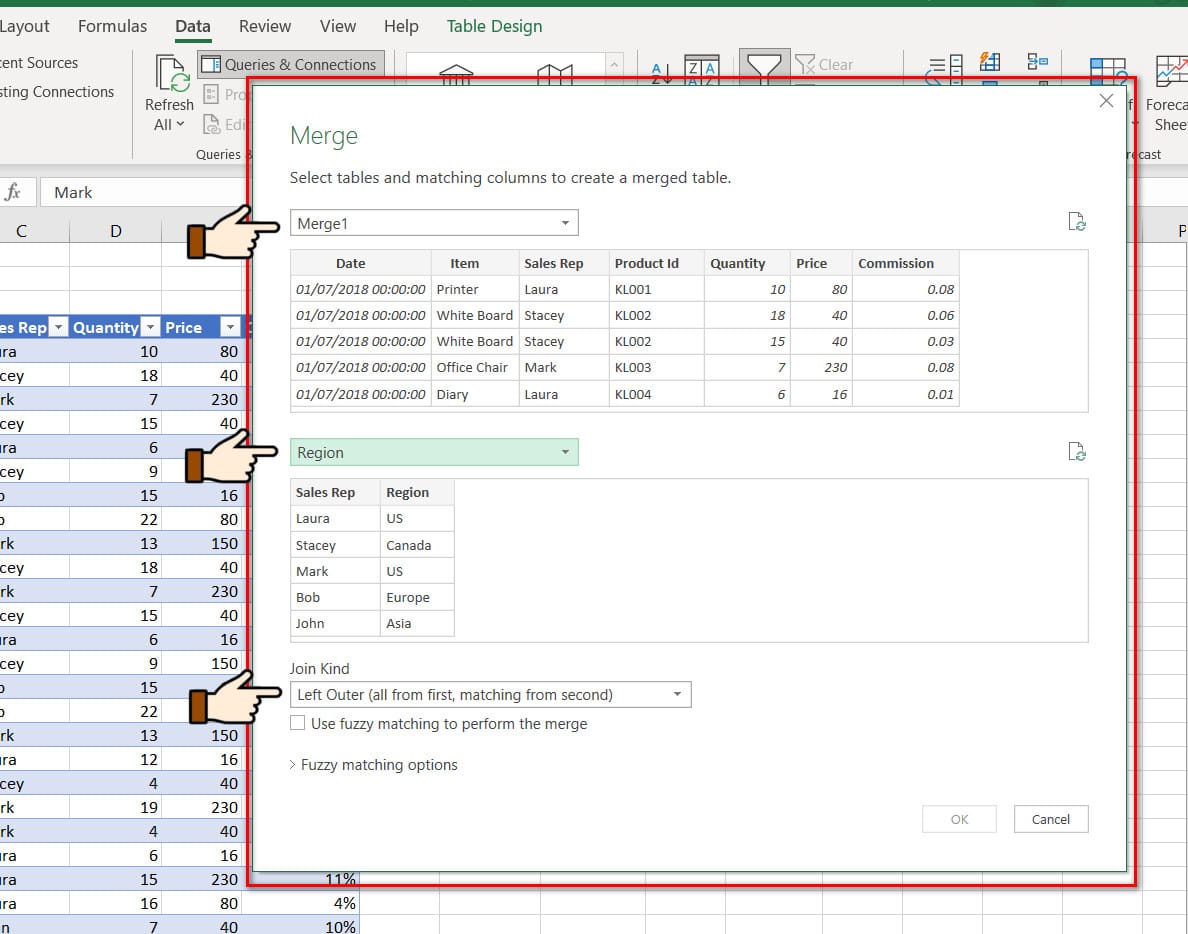1188x934 pixels.
Task: Open the Queries & Connections pane
Action: point(290,65)
